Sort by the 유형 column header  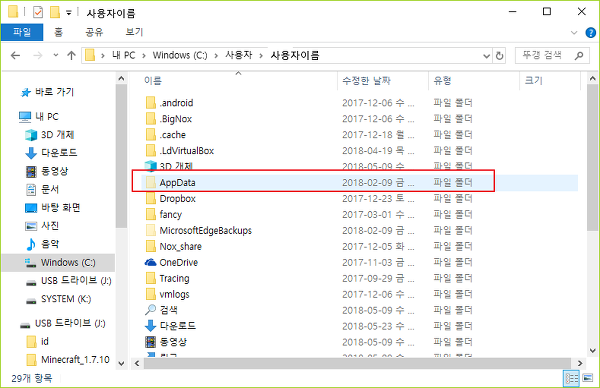coord(442,81)
